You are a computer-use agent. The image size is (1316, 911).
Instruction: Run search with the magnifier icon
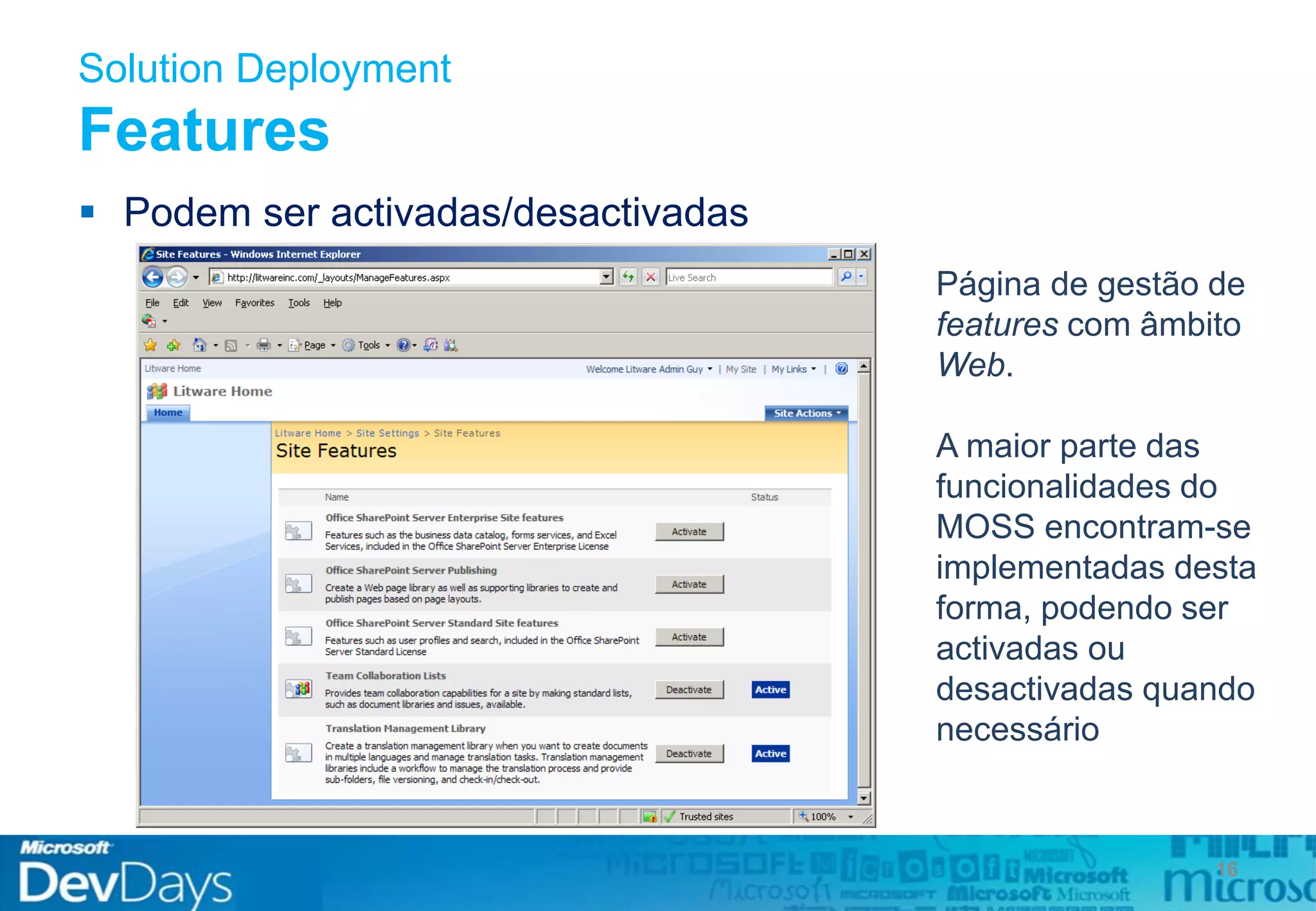(846, 277)
